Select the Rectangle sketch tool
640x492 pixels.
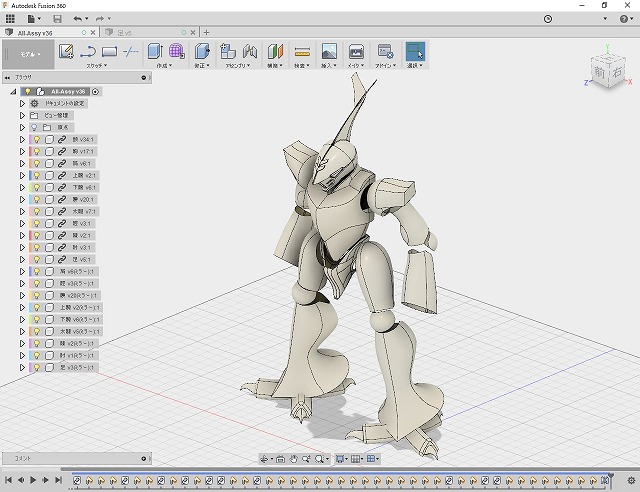click(109, 51)
